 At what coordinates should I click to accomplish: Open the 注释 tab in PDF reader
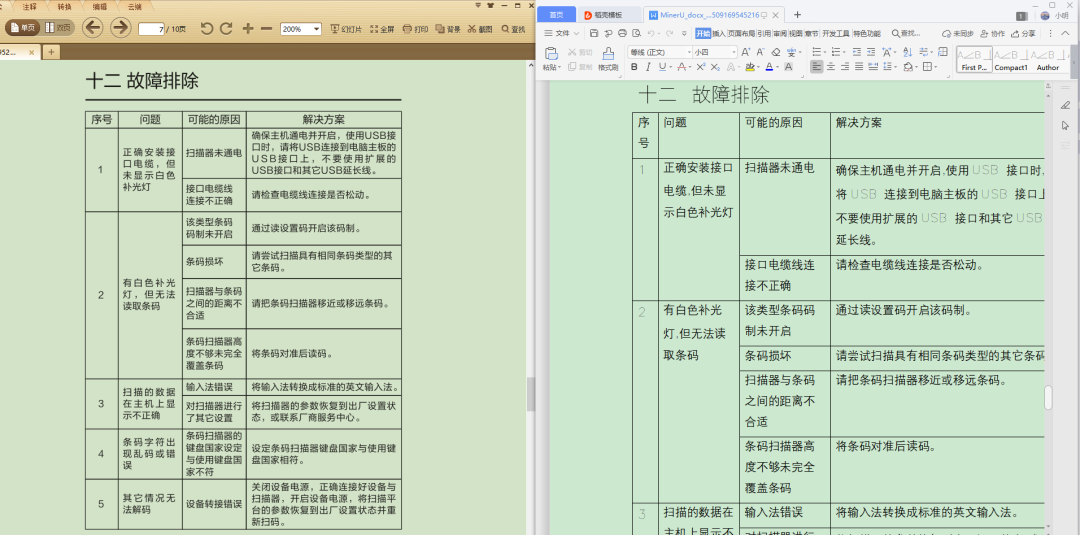pos(29,6)
